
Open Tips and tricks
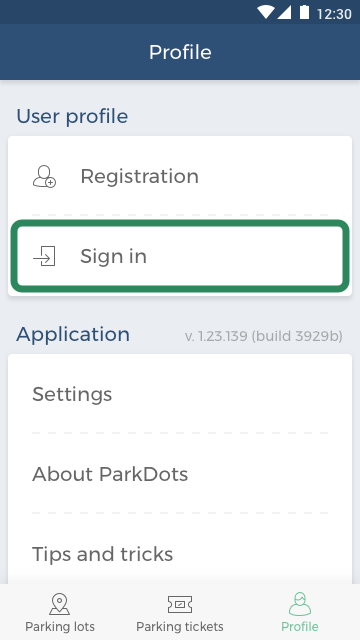(x=180, y=554)
